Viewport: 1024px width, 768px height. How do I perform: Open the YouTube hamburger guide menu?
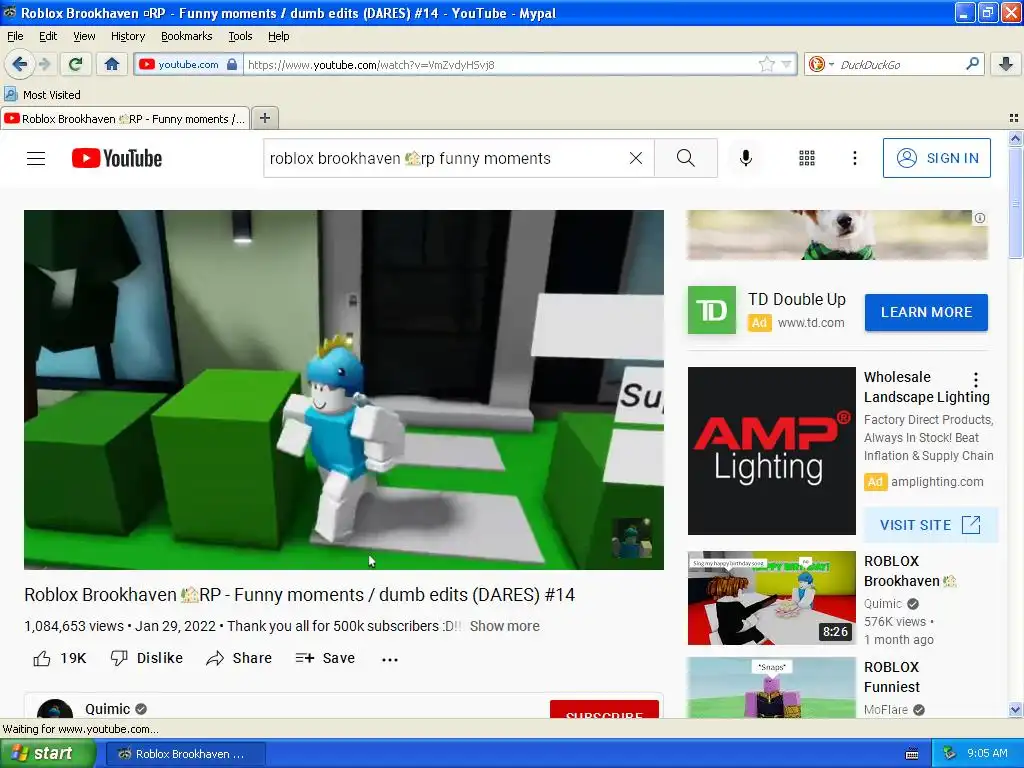(36, 158)
